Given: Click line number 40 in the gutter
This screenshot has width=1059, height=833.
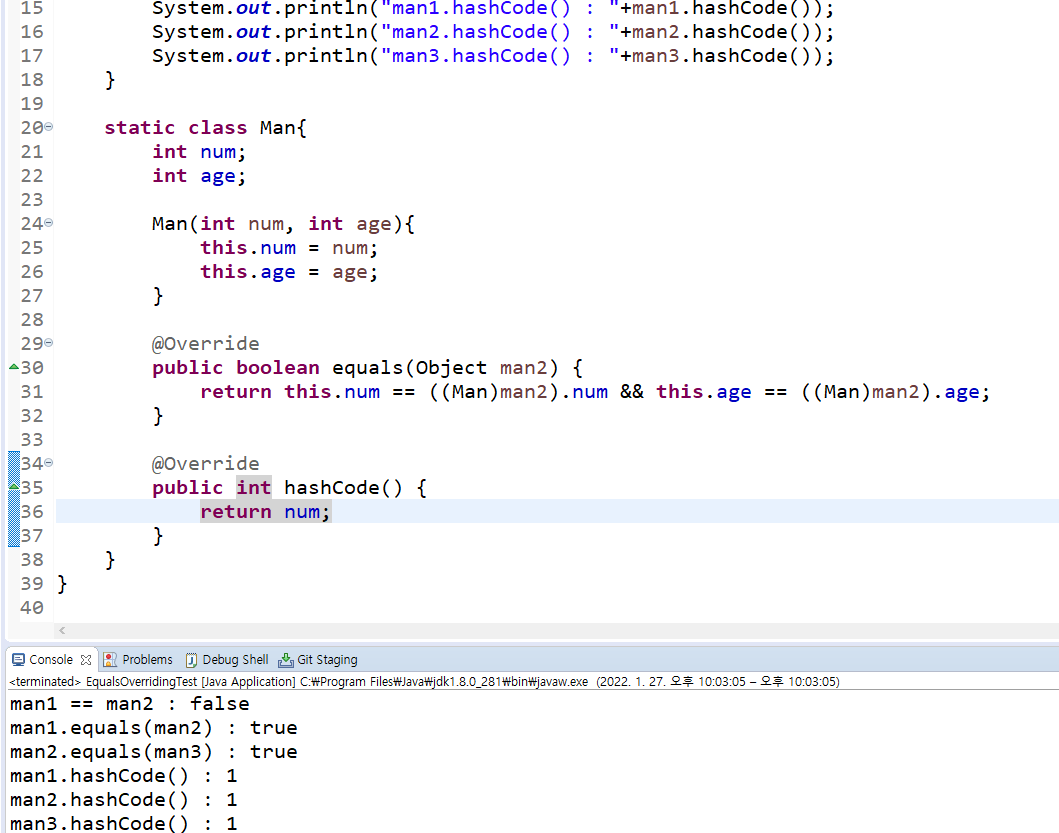Looking at the screenshot, I should pos(32,607).
